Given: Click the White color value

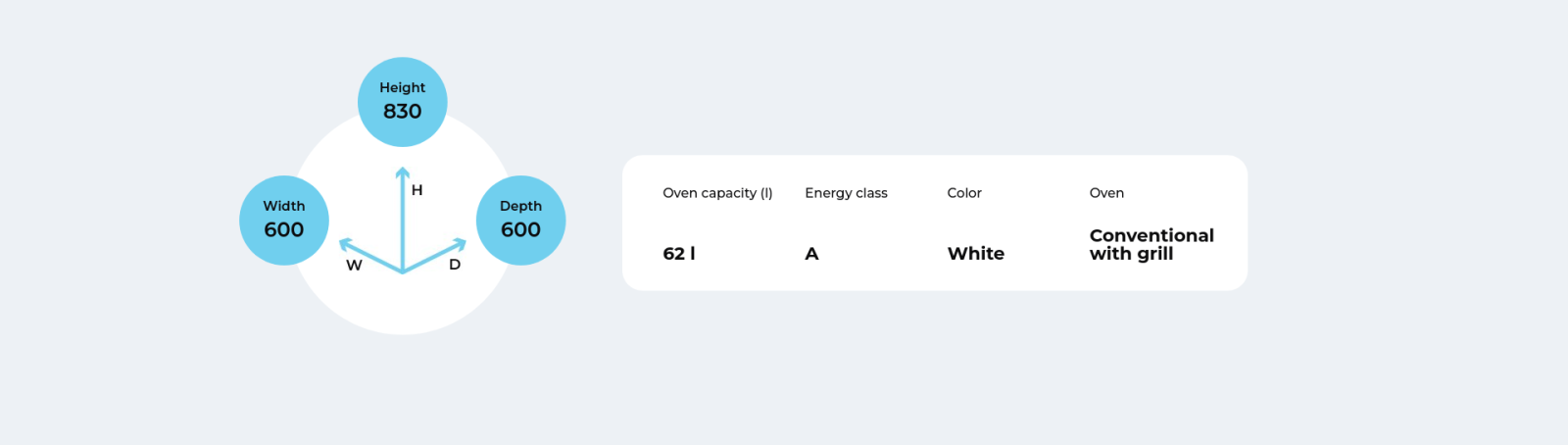Looking at the screenshot, I should coord(976,254).
